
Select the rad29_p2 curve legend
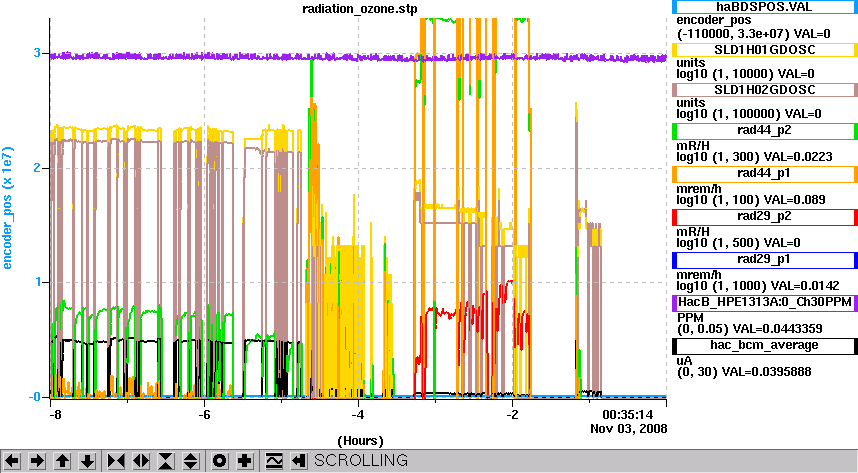[x=764, y=217]
